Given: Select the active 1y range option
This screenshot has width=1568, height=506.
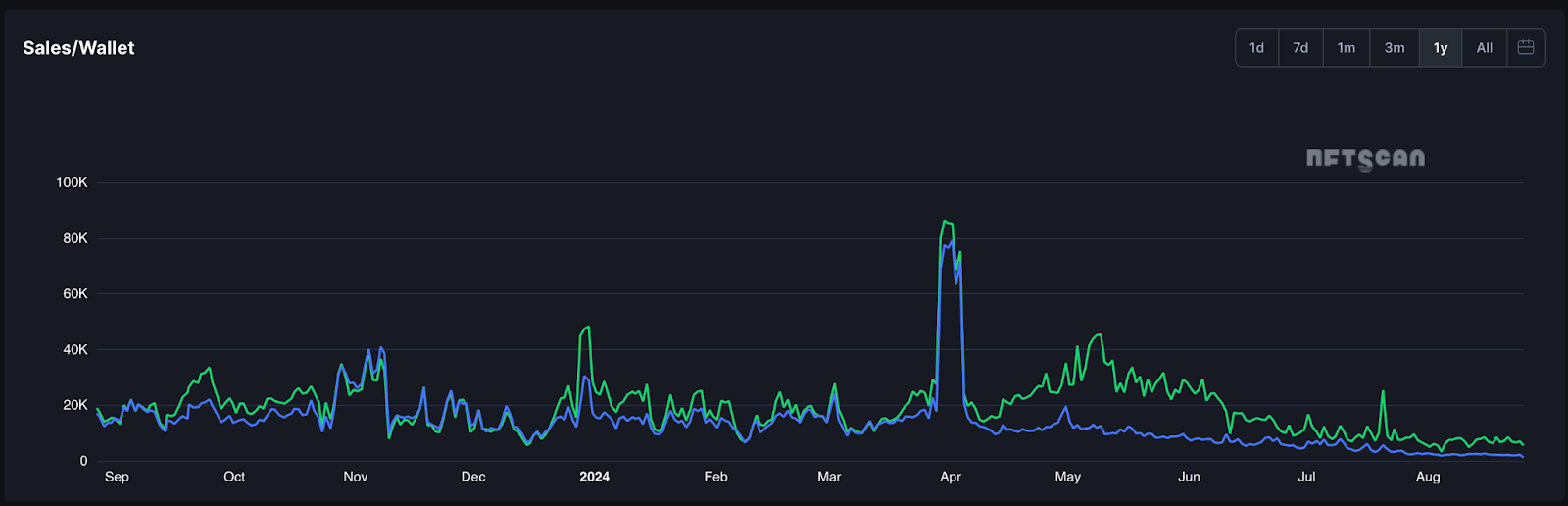Looking at the screenshot, I should pyautogui.click(x=1441, y=47).
